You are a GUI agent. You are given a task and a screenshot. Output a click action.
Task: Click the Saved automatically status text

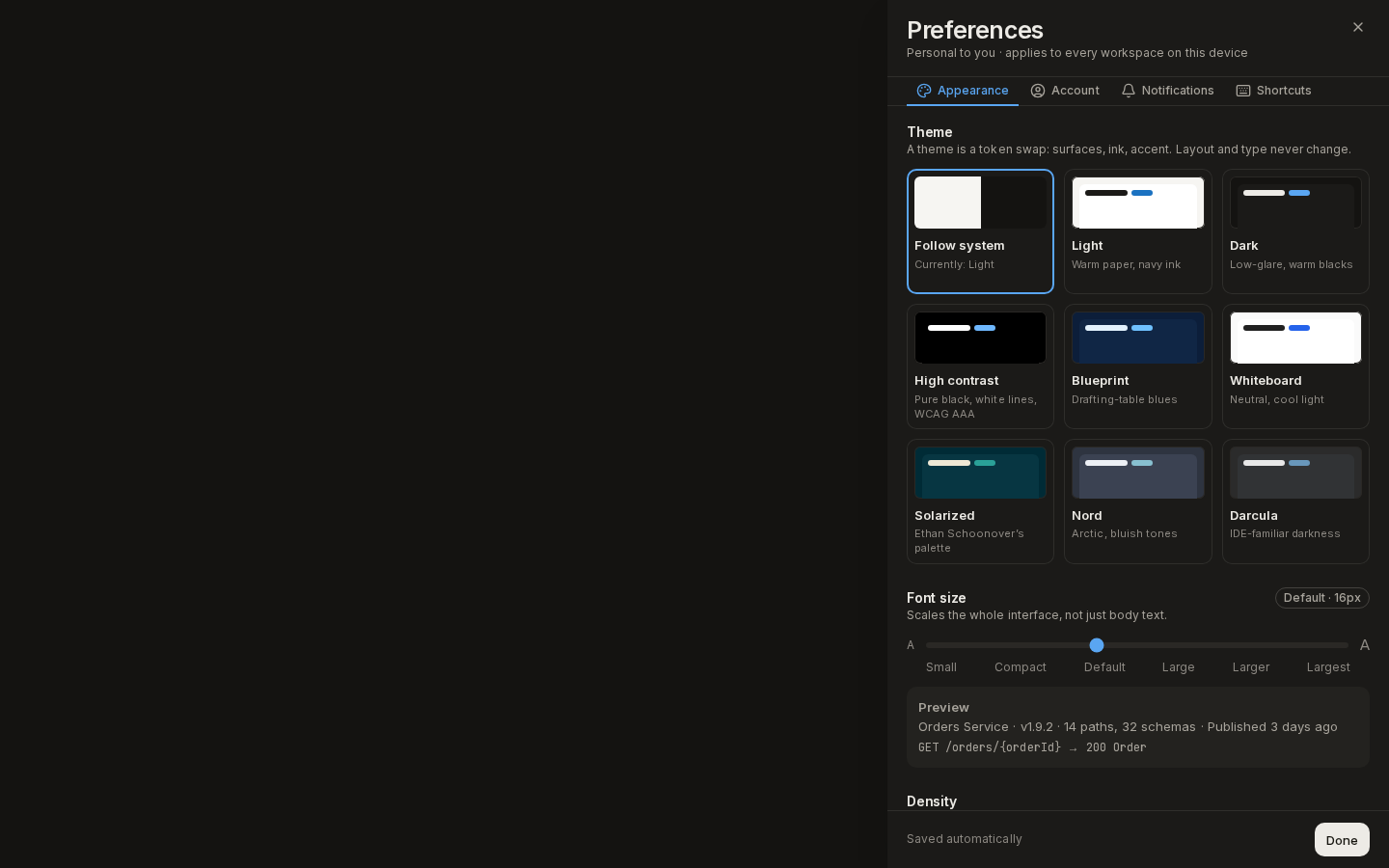coord(965,839)
